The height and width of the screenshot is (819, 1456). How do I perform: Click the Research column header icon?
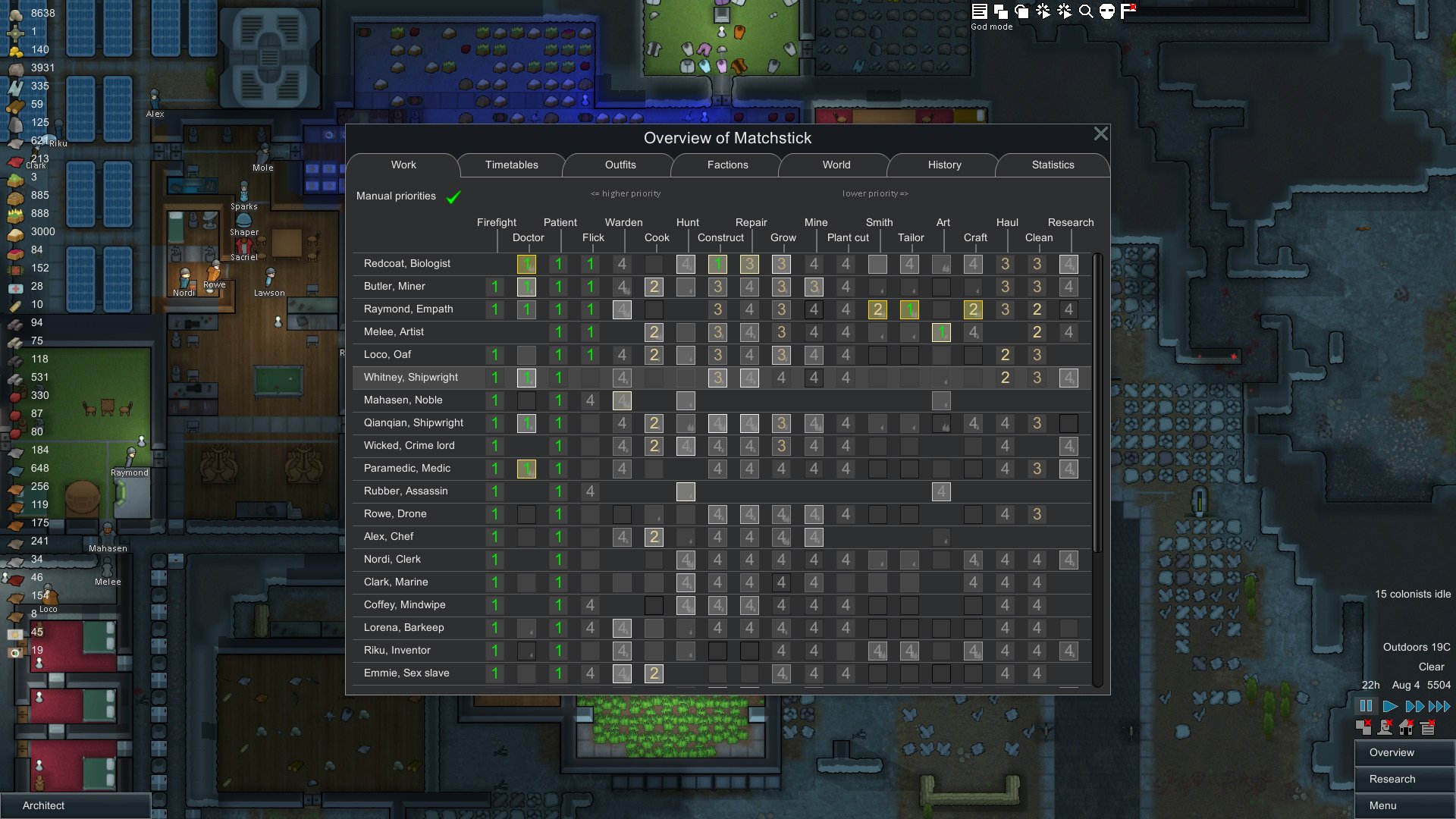[1069, 222]
